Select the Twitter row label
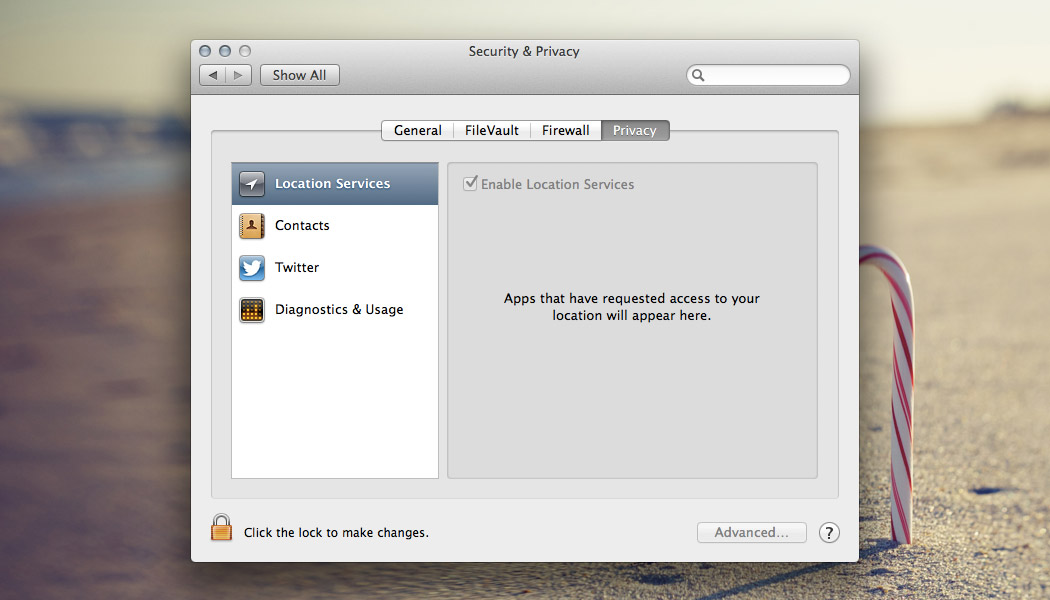 click(297, 267)
